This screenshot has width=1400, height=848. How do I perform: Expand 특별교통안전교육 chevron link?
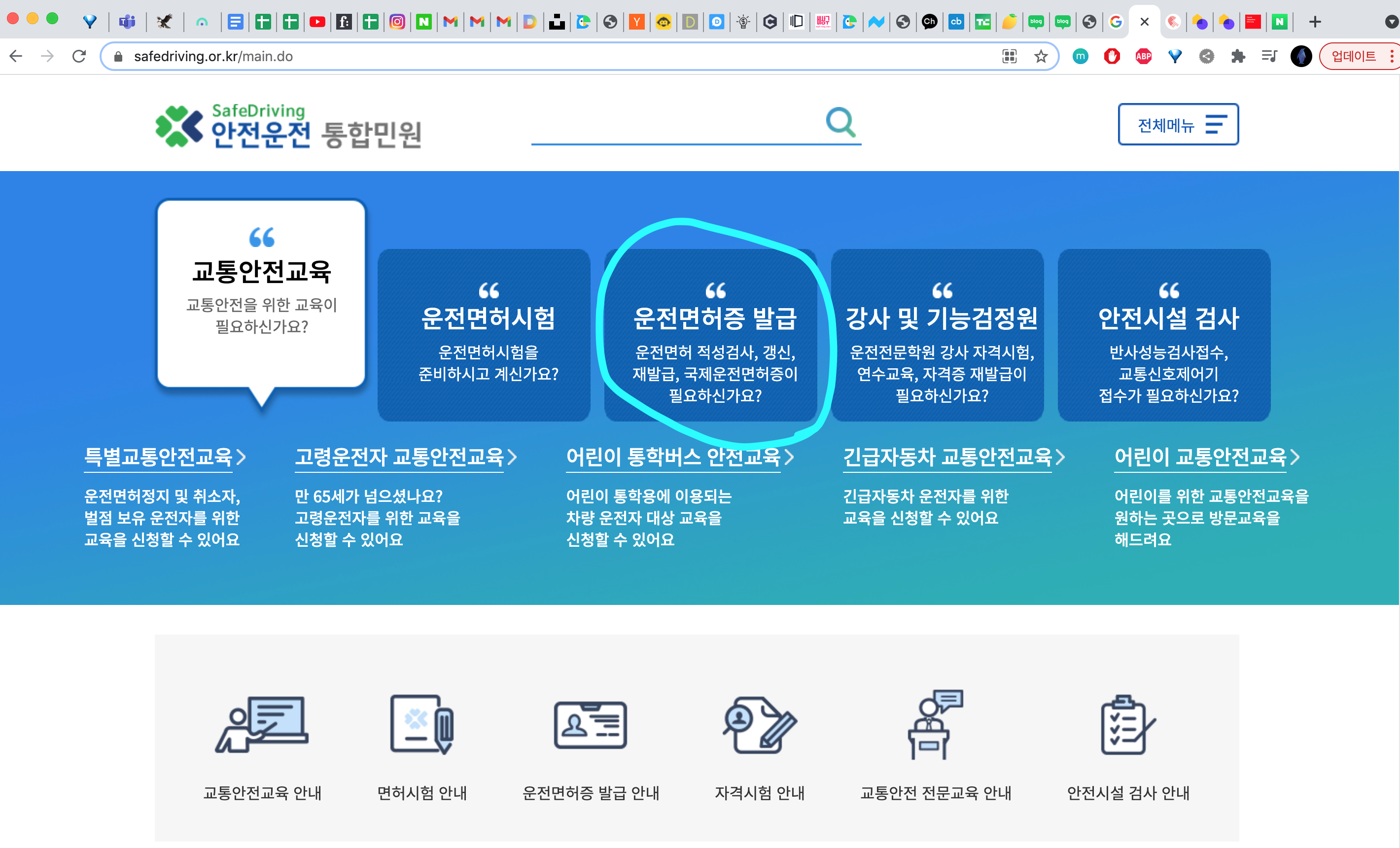coord(242,457)
